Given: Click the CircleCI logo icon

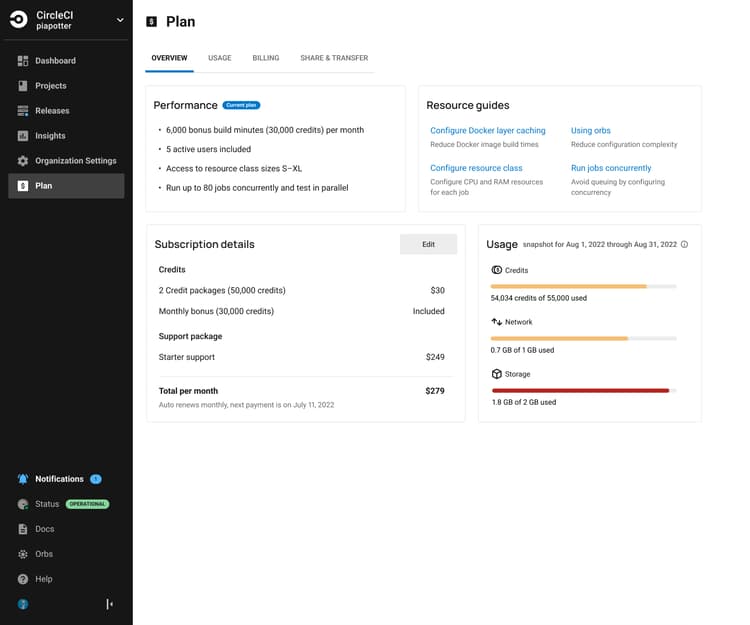Looking at the screenshot, I should tap(19, 20).
